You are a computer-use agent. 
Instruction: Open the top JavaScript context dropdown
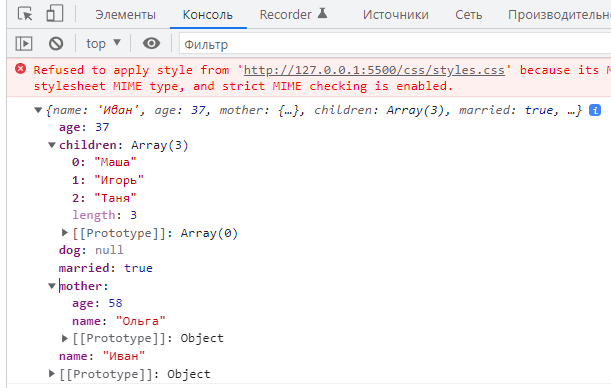[103, 43]
